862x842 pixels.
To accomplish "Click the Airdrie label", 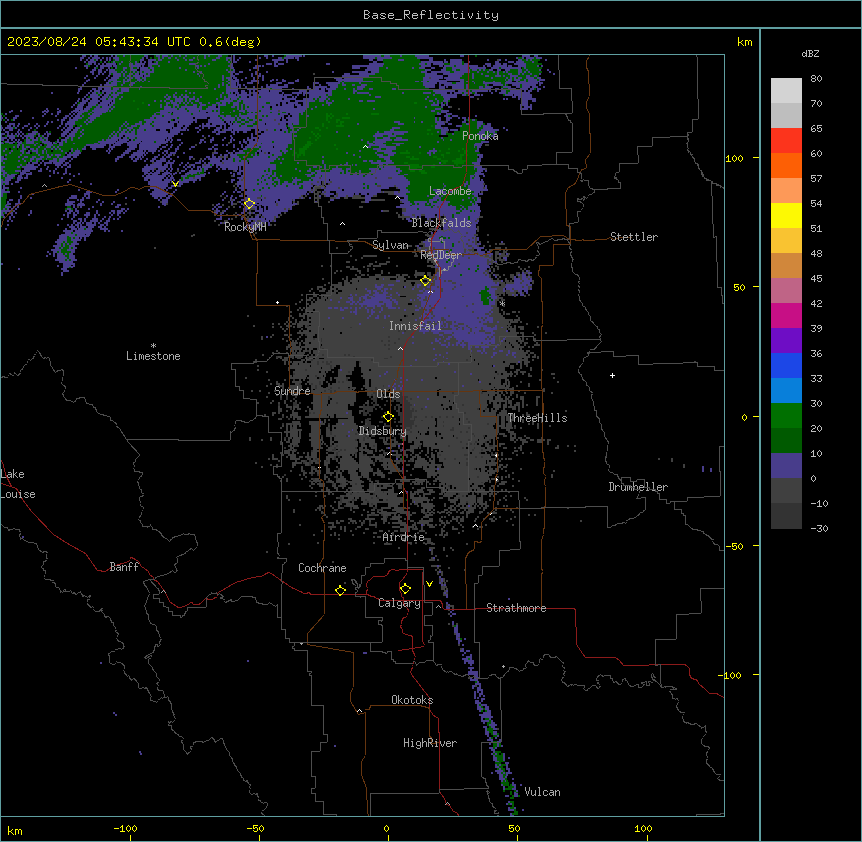I will pos(404,537).
